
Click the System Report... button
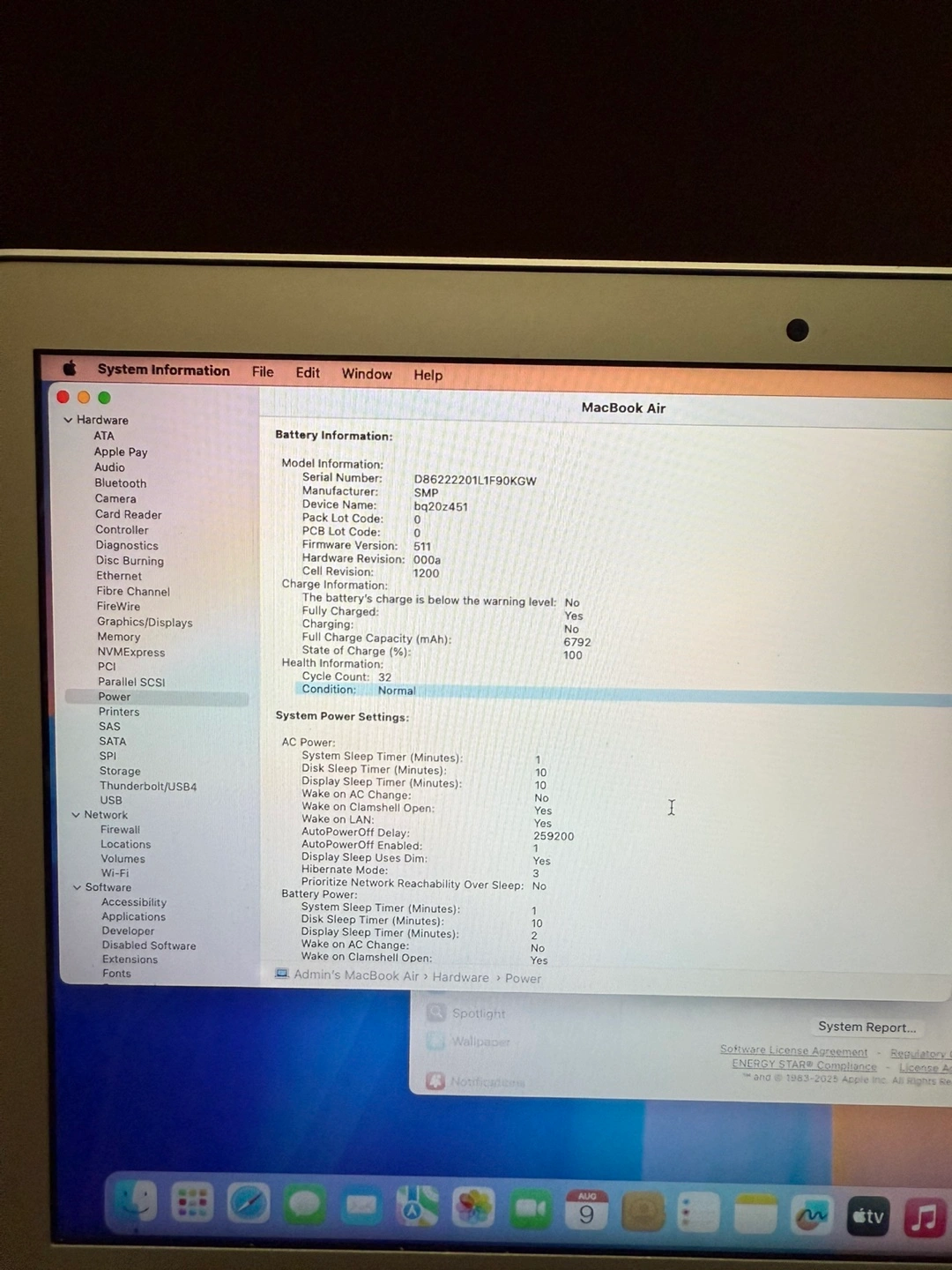[866, 1027]
